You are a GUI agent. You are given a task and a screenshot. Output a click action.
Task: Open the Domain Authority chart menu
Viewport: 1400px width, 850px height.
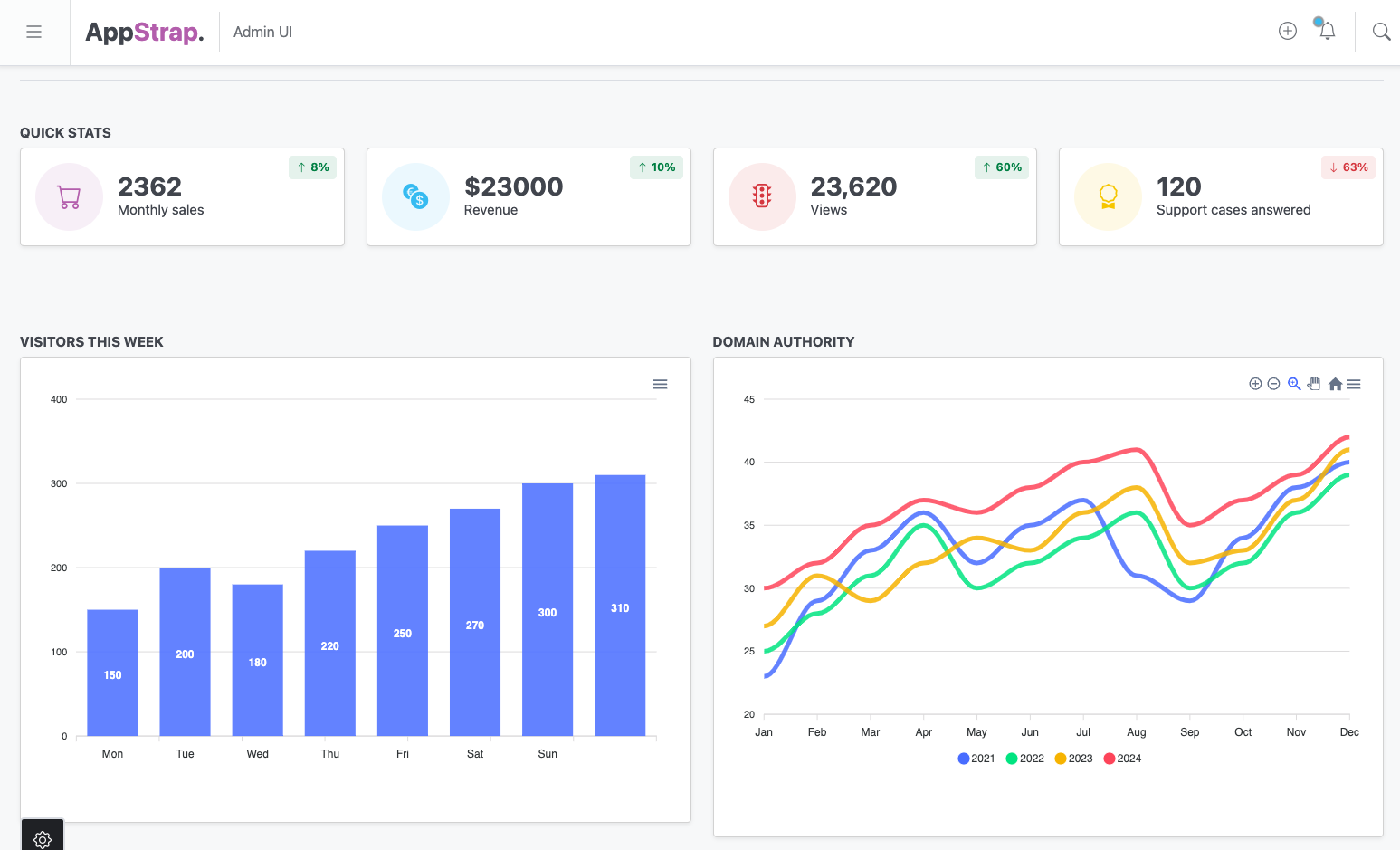[1354, 385]
